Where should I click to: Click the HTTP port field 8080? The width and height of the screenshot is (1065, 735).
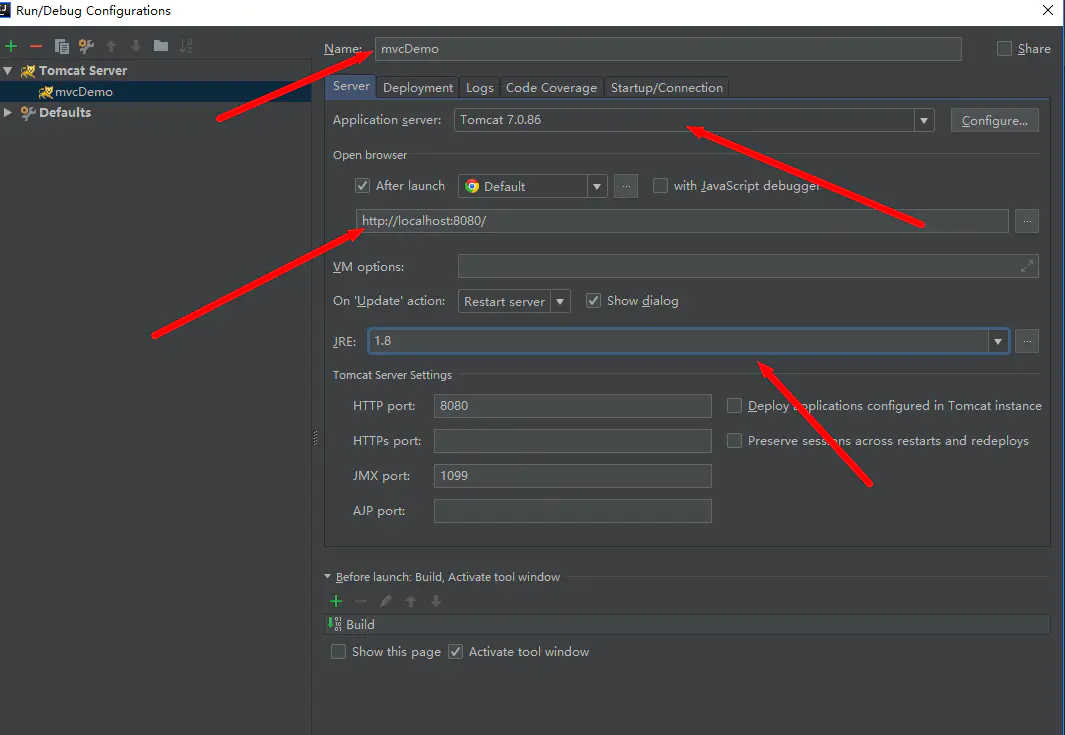tap(573, 406)
